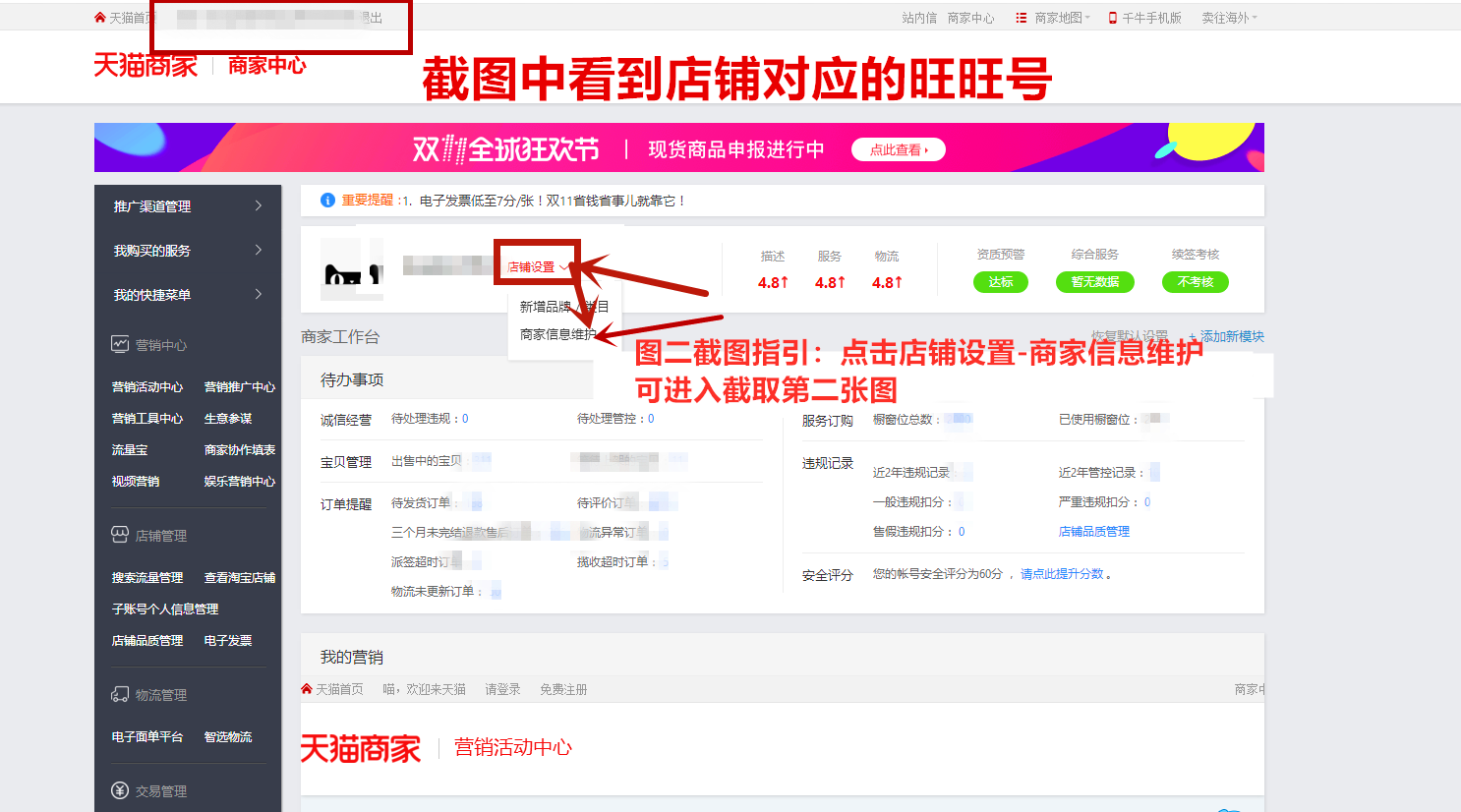Open 营销工具中心 in sidebar
Image resolution: width=1461 pixels, height=812 pixels.
[147, 419]
